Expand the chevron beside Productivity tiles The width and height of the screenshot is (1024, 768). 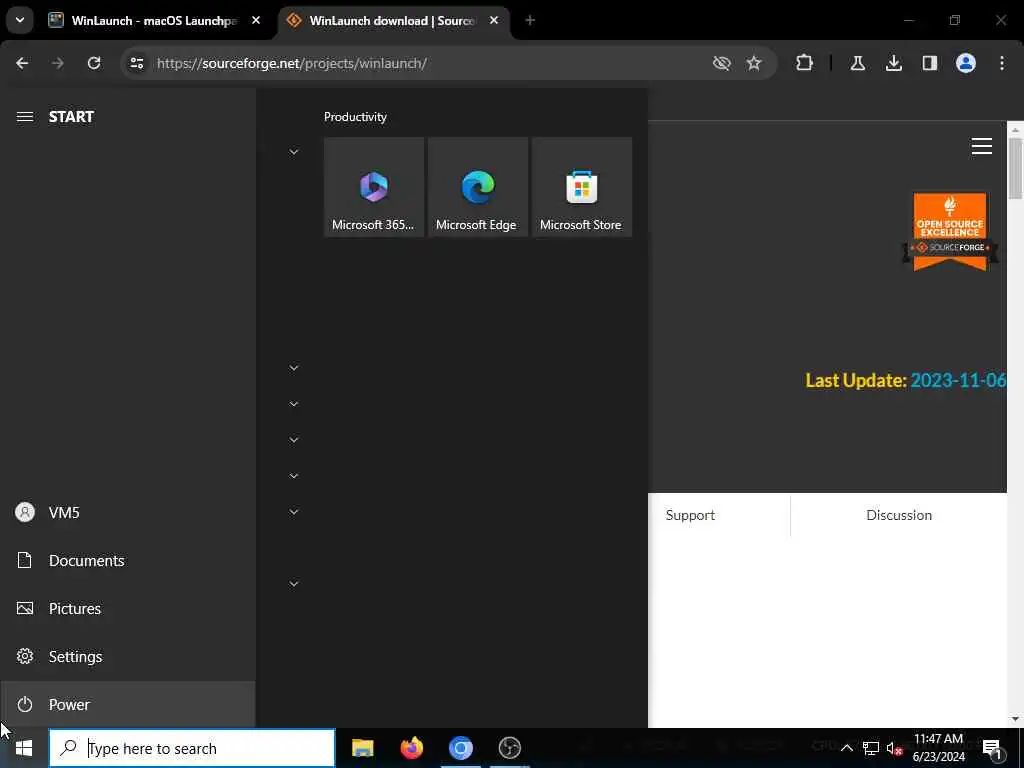click(294, 152)
